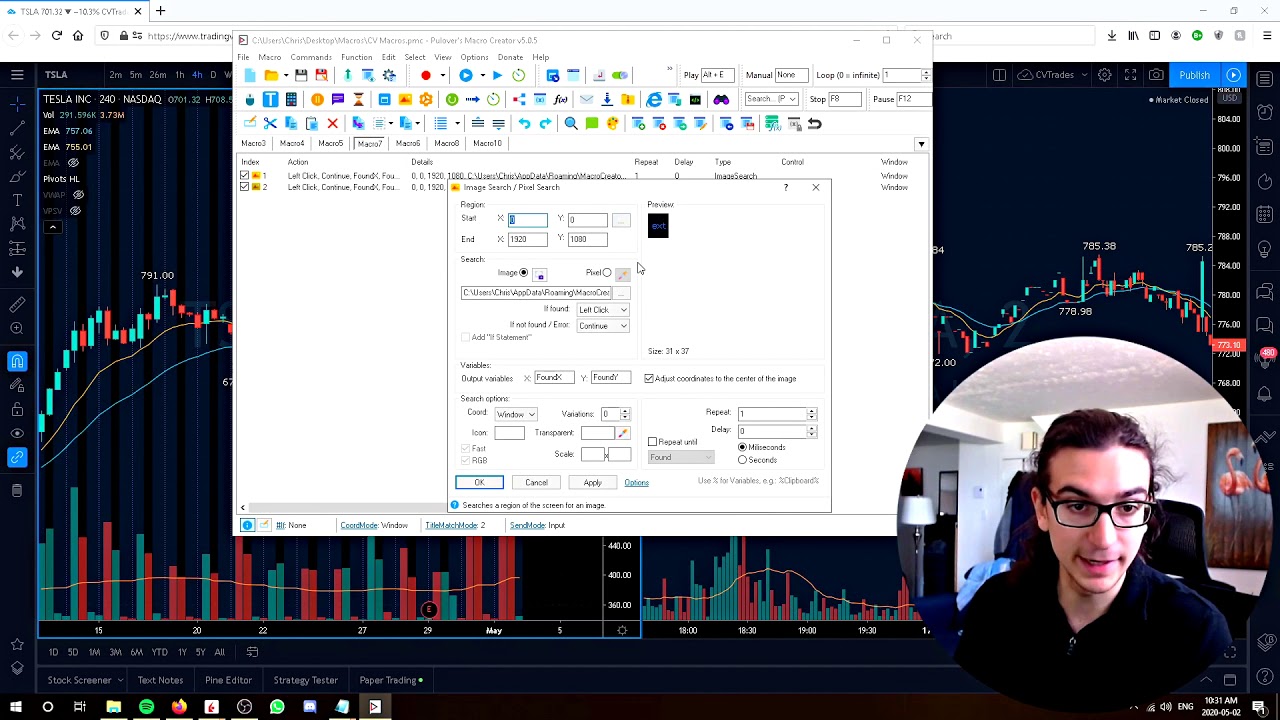1280x720 pixels.
Task: Click Apply in Image Search dialog
Action: pos(593,483)
